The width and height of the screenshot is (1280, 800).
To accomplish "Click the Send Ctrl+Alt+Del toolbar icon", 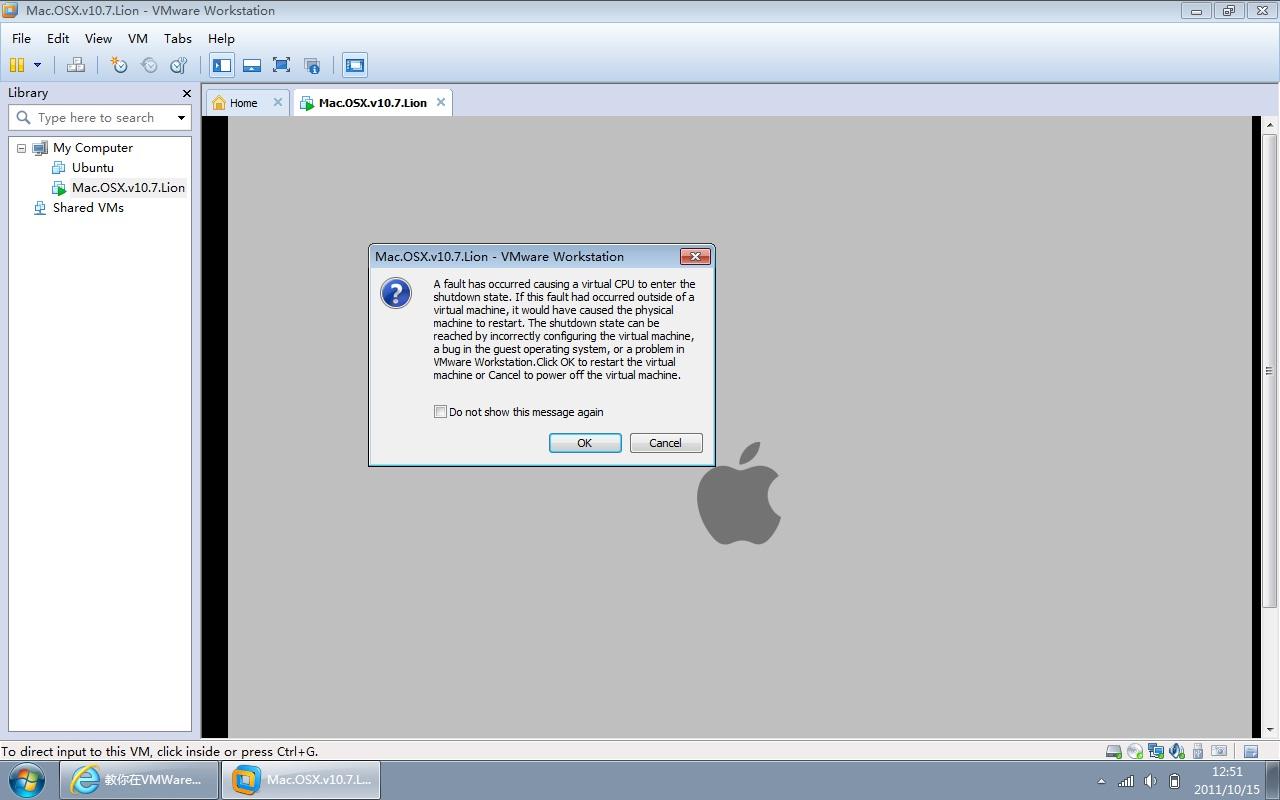I will (76, 65).
